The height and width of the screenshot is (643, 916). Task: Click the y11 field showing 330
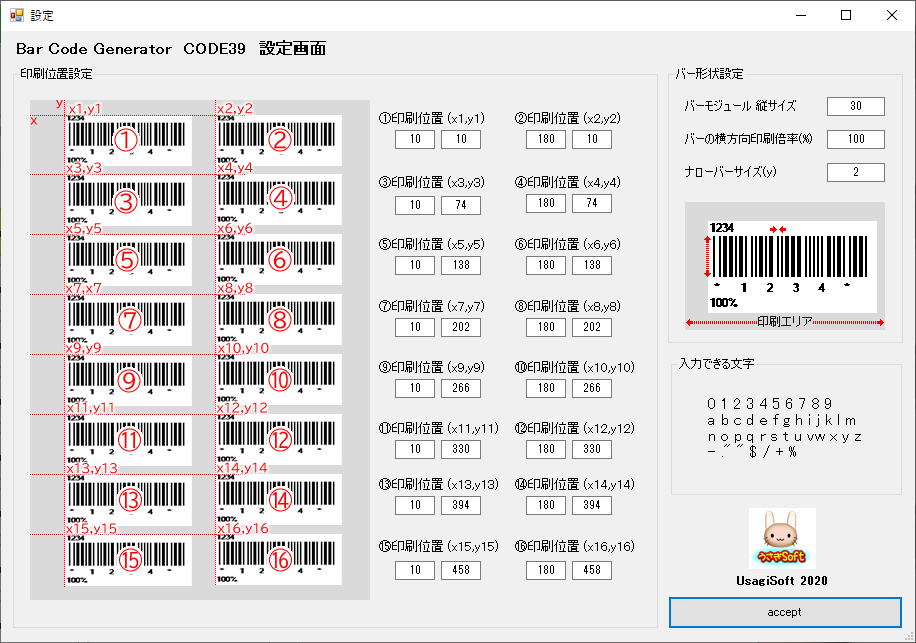point(461,449)
